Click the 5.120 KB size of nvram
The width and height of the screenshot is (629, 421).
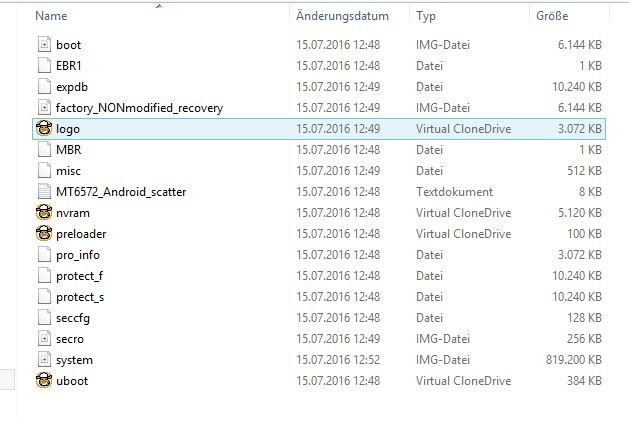click(x=580, y=213)
